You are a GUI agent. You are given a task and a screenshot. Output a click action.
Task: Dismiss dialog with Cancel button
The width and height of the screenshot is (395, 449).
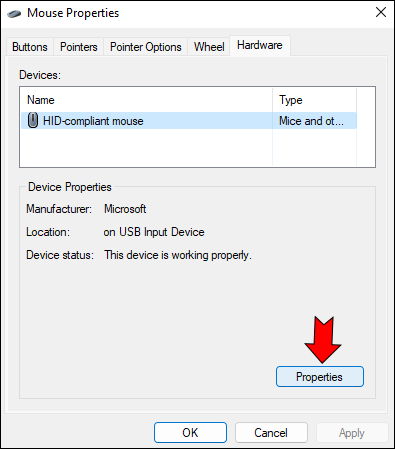pyautogui.click(x=271, y=433)
